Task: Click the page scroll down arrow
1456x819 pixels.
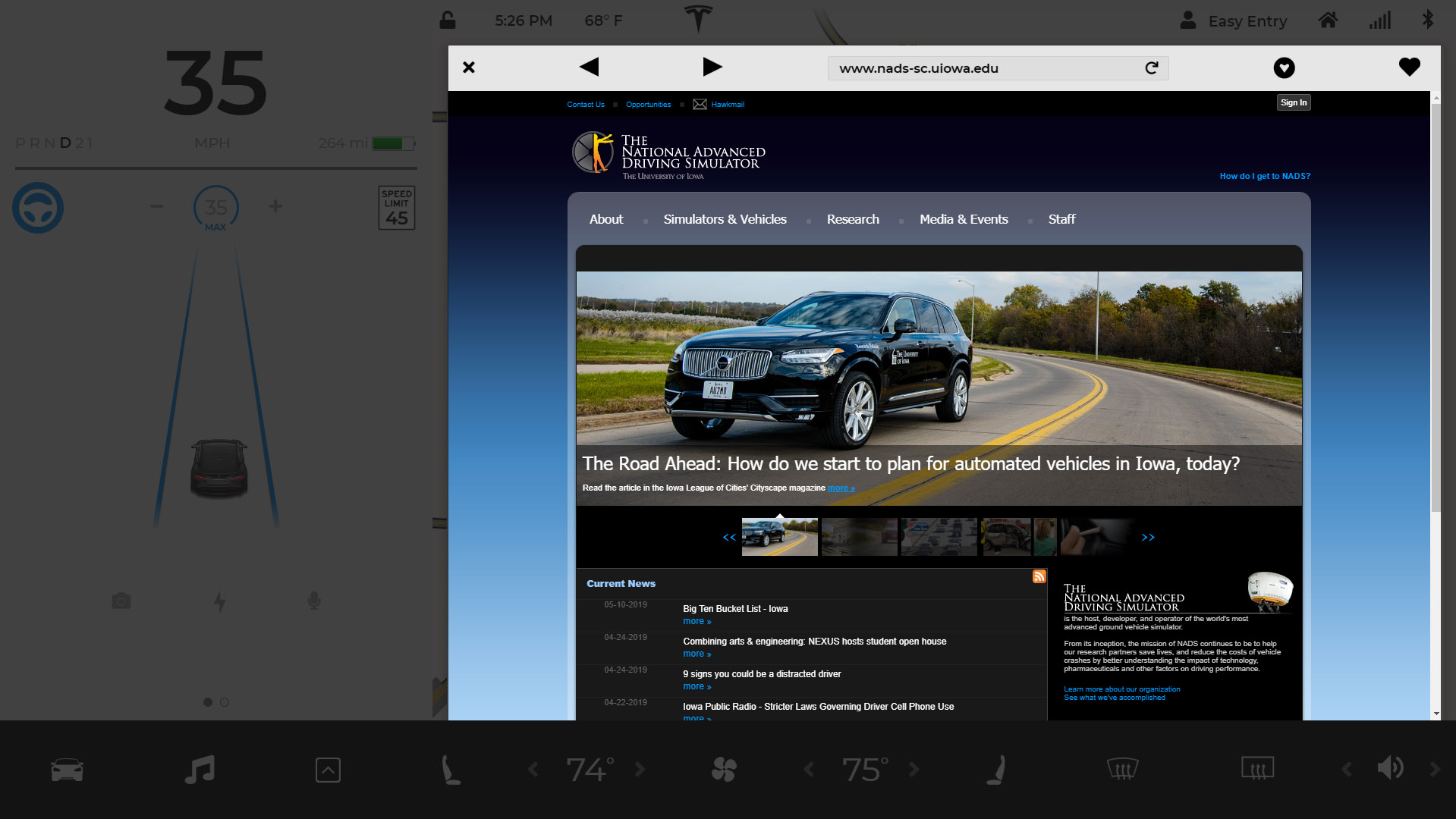Action: coord(1436,714)
